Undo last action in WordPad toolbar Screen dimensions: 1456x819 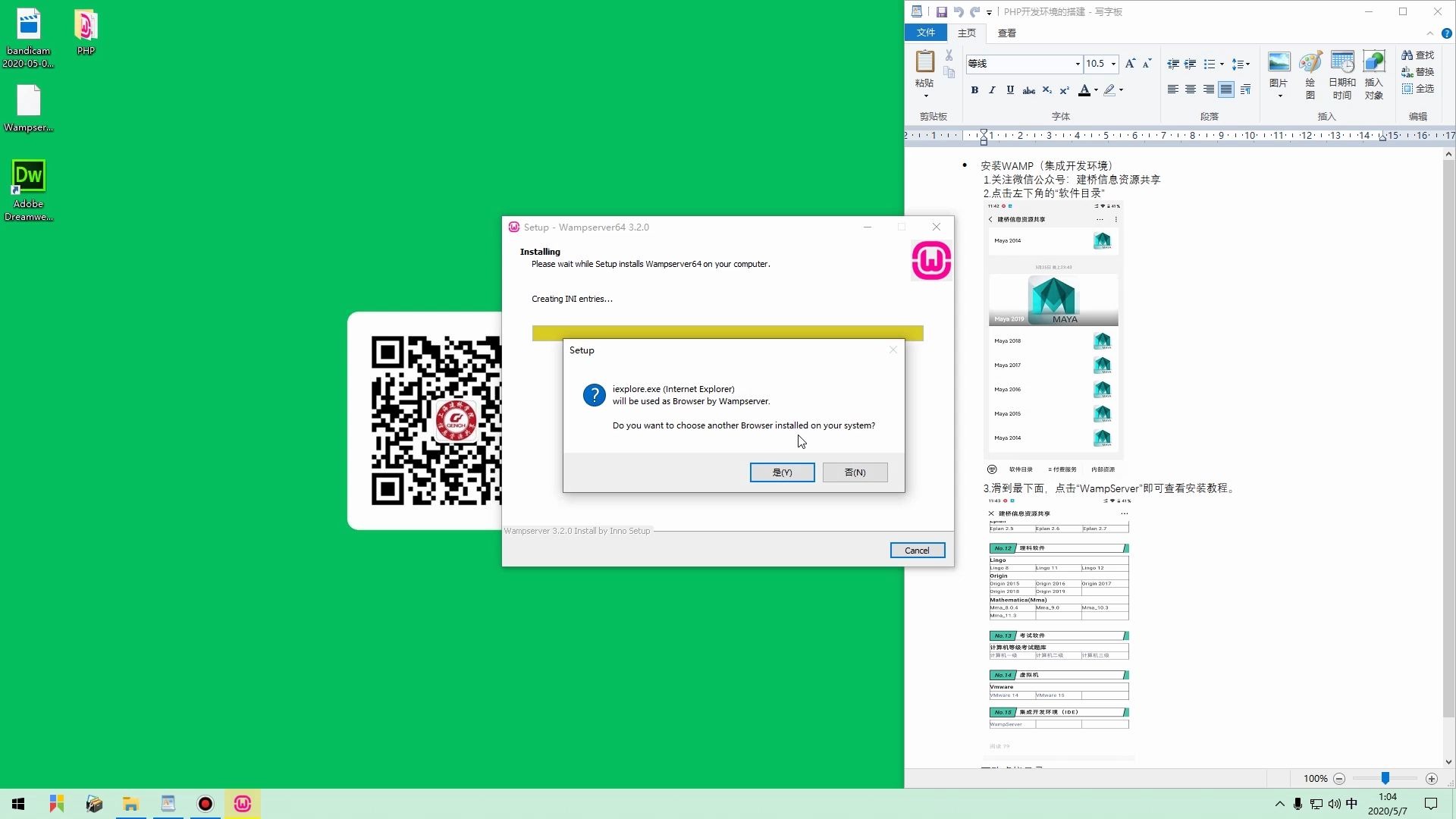click(x=959, y=12)
